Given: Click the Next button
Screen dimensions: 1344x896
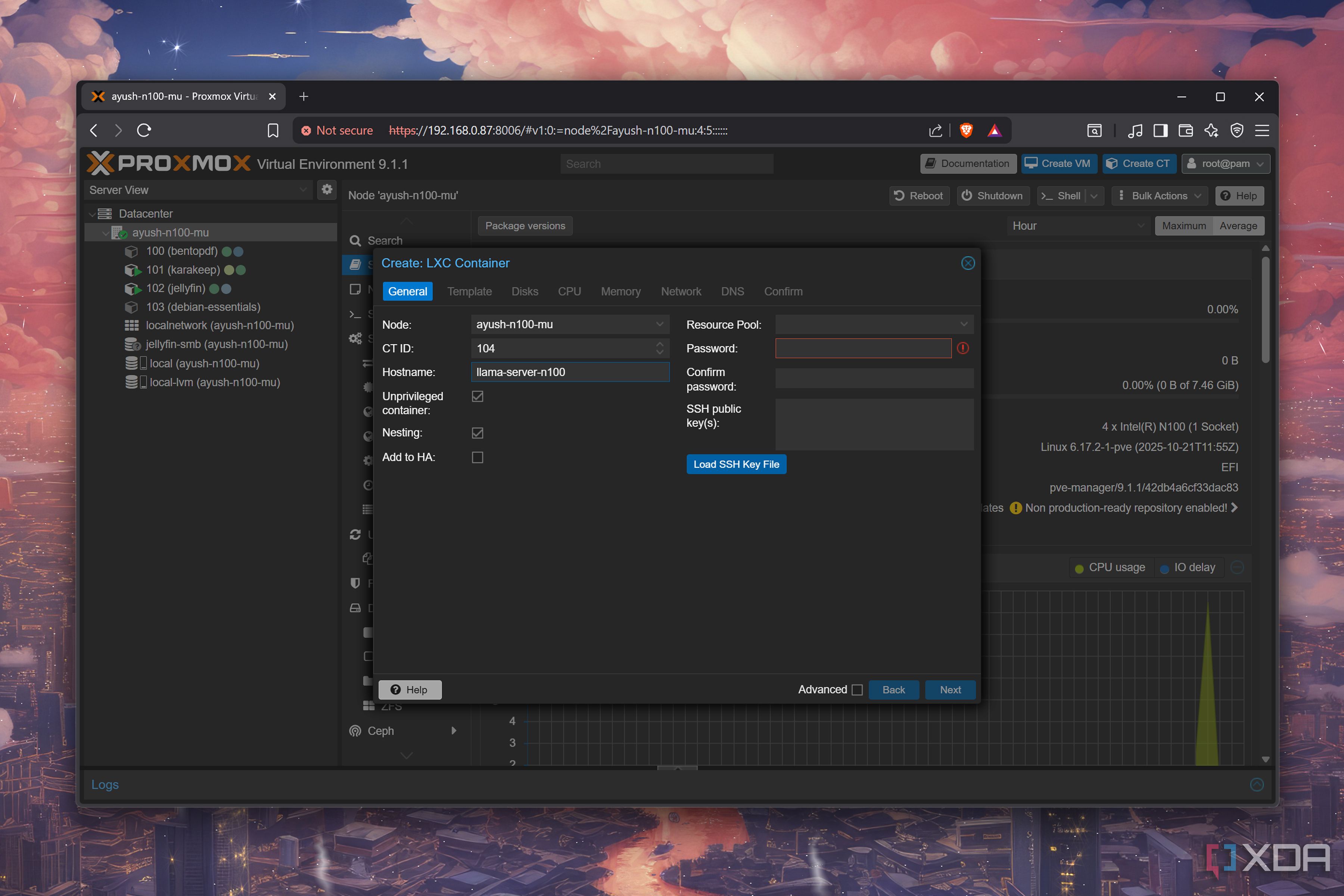Looking at the screenshot, I should [950, 690].
